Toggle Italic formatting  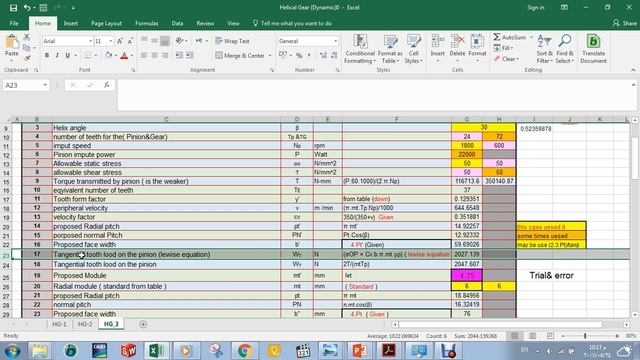click(x=57, y=55)
